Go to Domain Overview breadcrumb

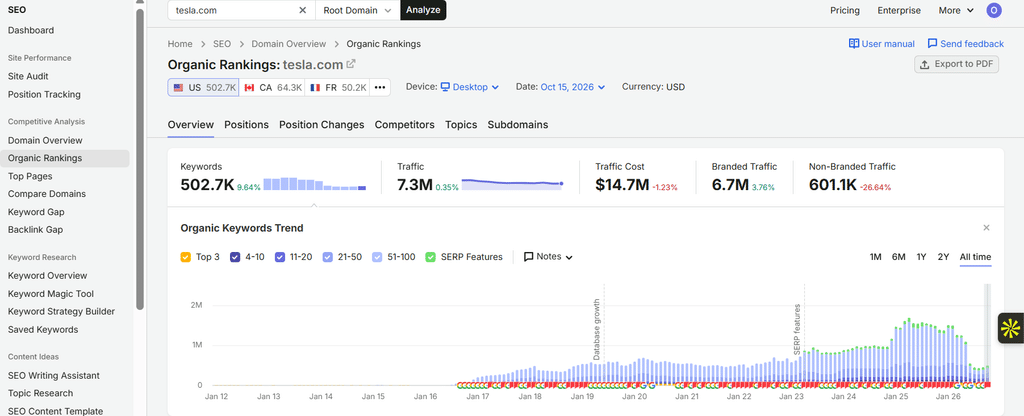pos(289,44)
